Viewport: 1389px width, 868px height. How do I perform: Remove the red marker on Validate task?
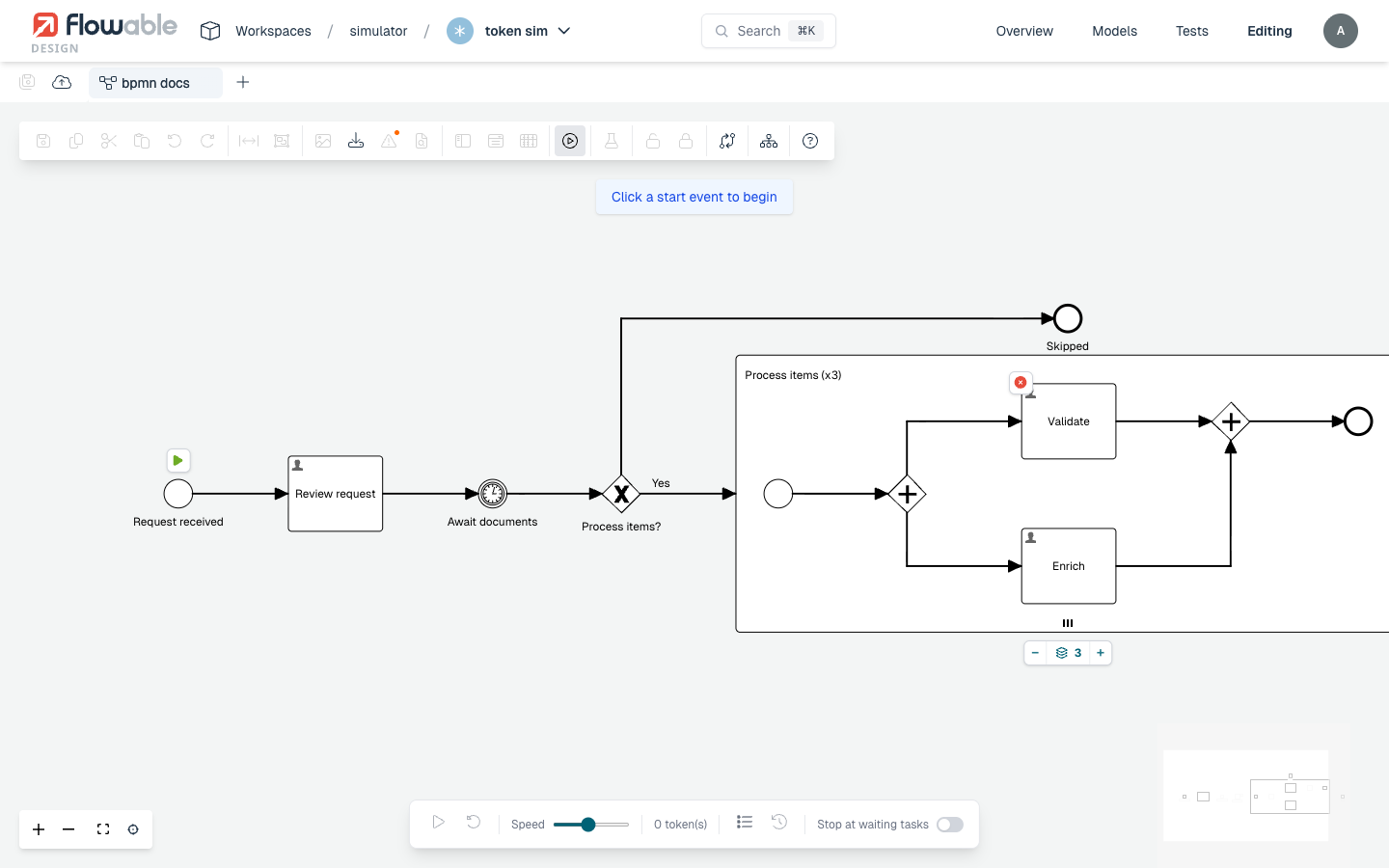click(1021, 383)
